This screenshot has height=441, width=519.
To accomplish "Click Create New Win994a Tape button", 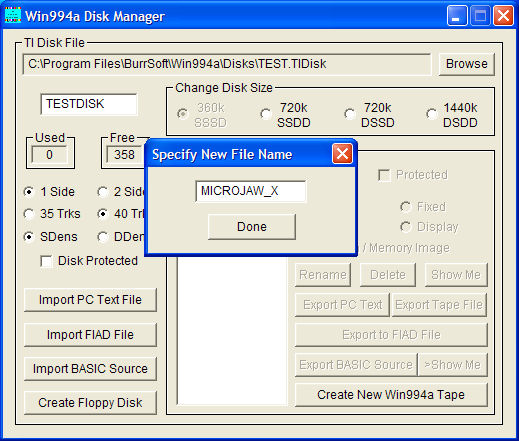I will 391,395.
